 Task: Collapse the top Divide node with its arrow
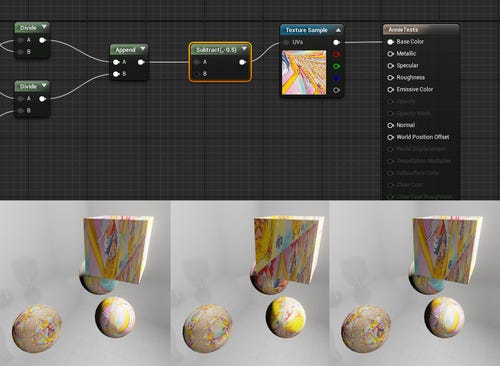[44, 27]
